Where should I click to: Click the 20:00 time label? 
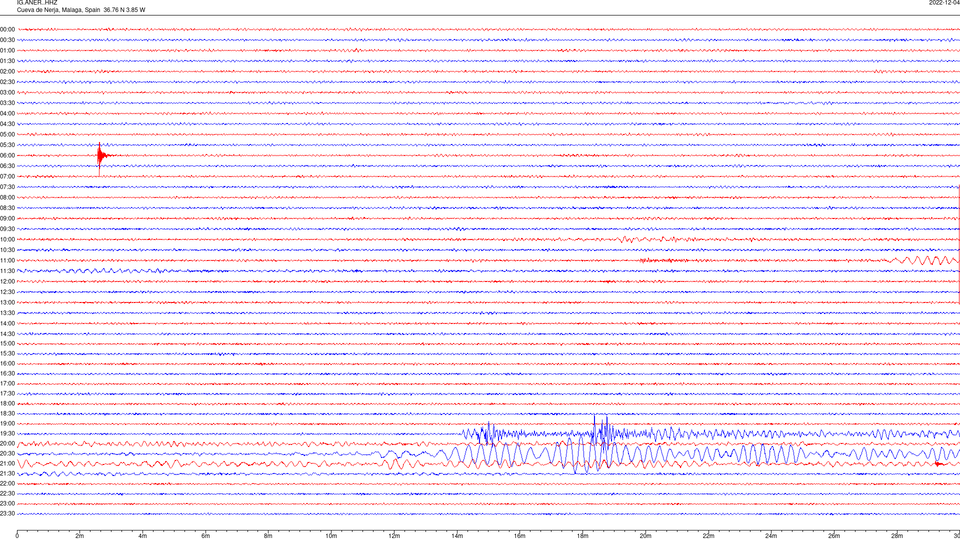(7, 443)
